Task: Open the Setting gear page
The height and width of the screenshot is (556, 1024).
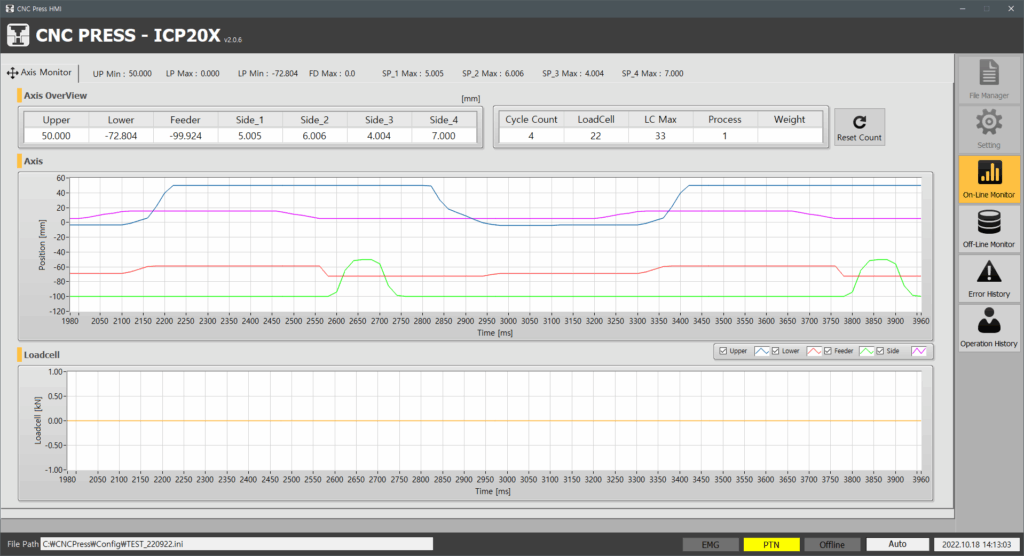Action: 988,130
